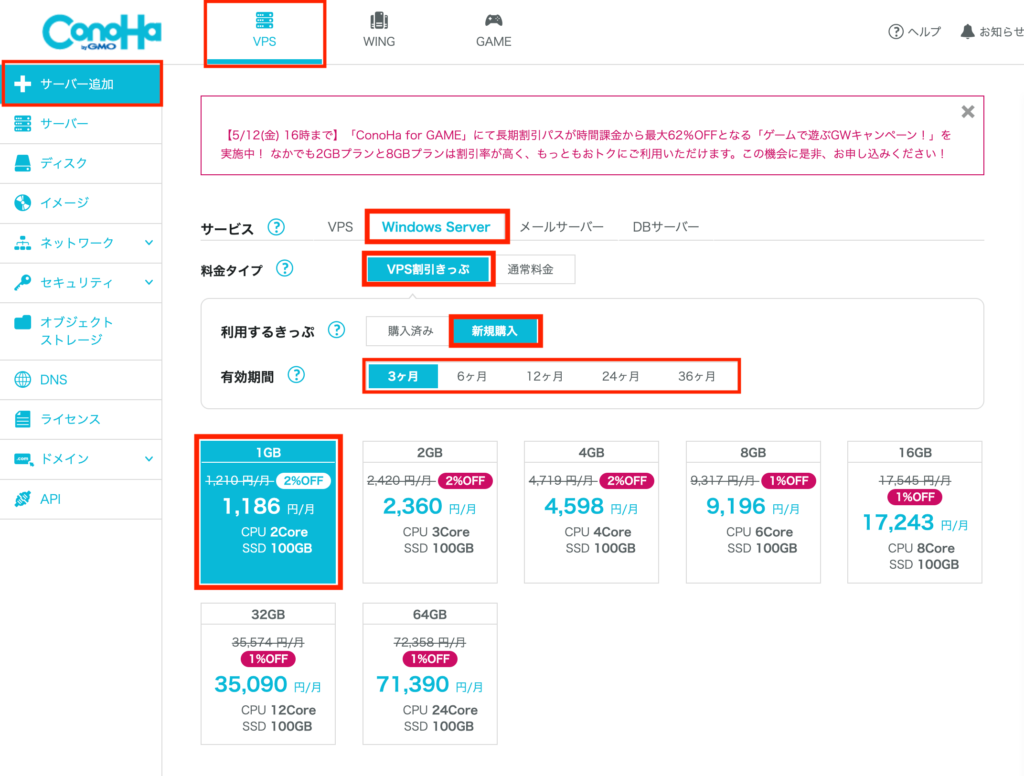Select the 16GB plan card
Image resolution: width=1024 pixels, height=776 pixels.
click(915, 512)
